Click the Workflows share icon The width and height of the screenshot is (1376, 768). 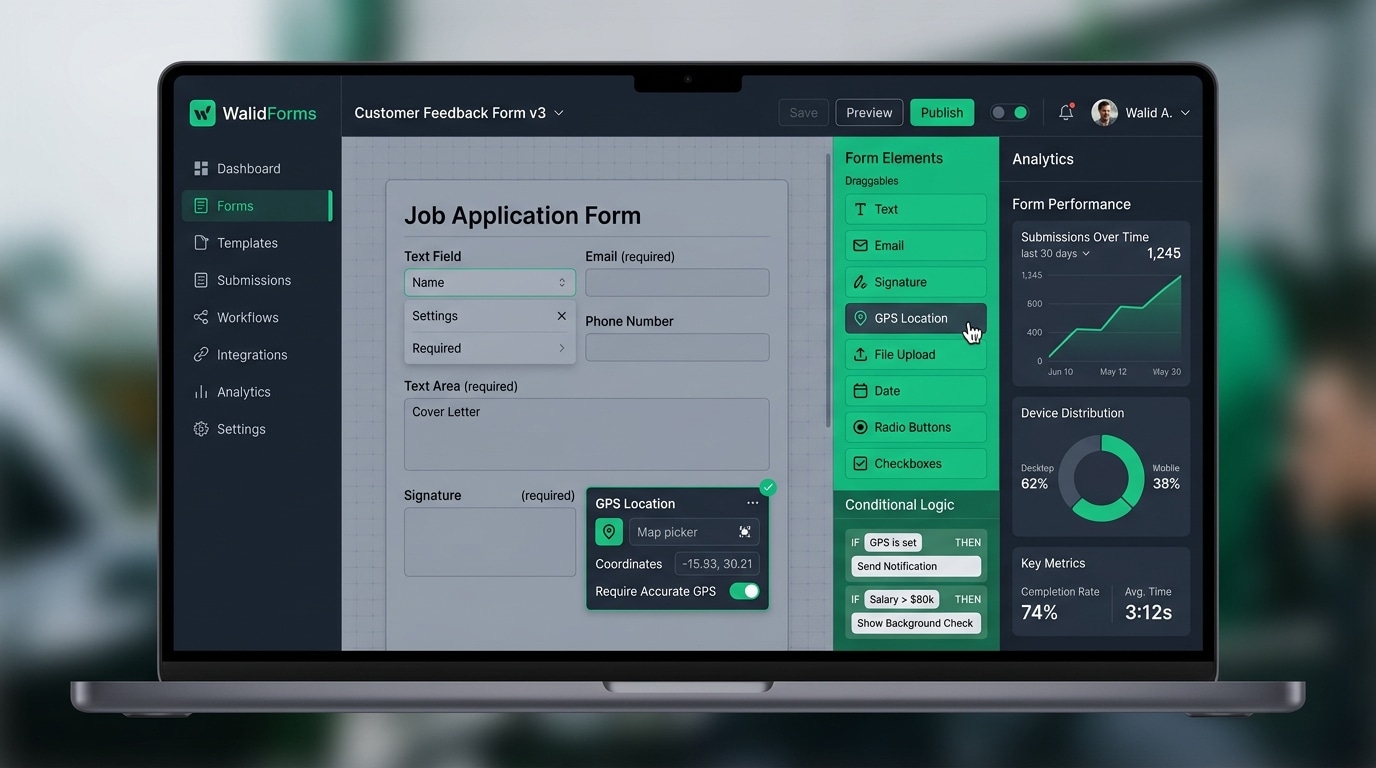201,317
